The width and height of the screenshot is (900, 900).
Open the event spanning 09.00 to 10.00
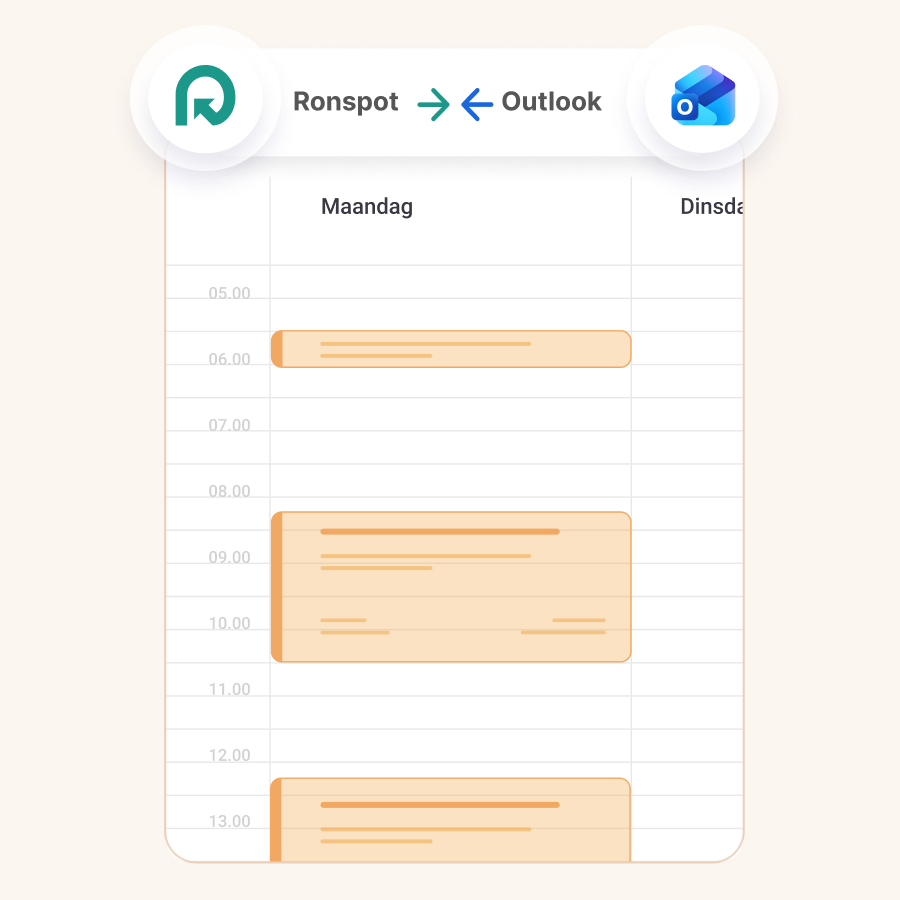pos(451,587)
